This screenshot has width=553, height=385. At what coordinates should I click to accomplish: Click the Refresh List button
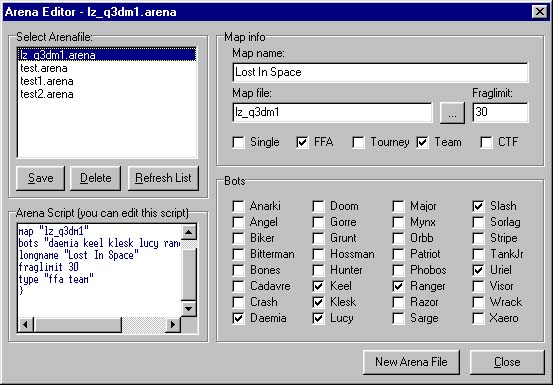(x=163, y=178)
